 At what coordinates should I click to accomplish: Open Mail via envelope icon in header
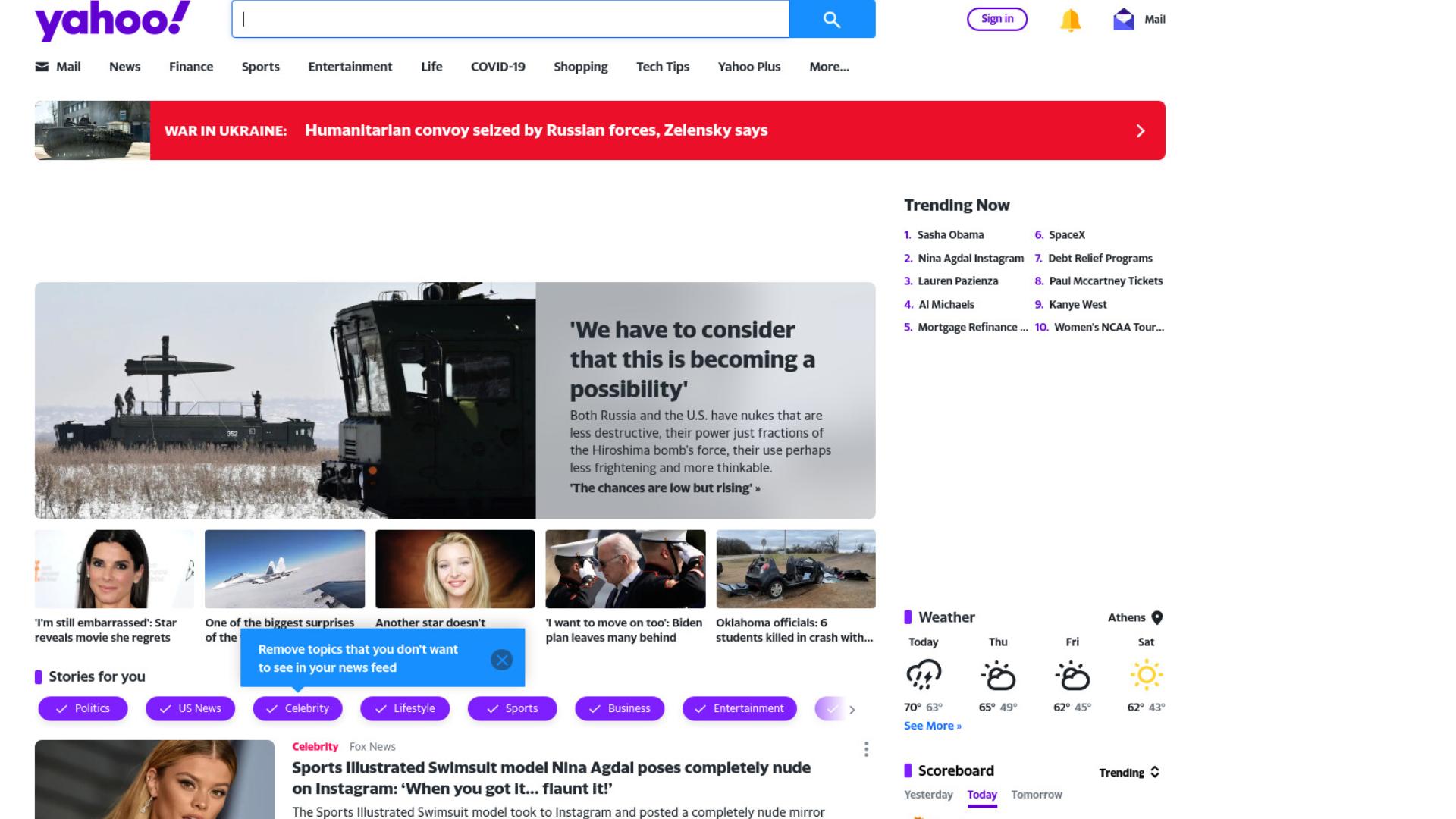click(1124, 20)
